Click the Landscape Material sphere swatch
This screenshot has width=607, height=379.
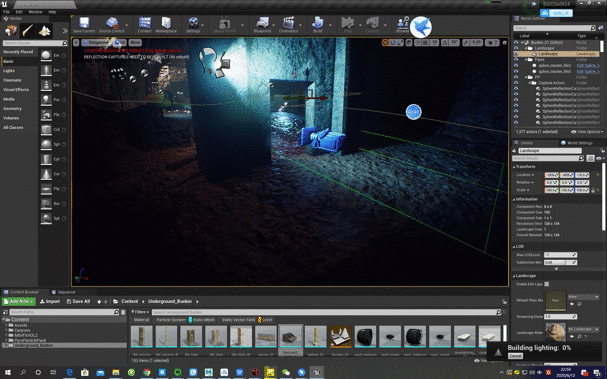click(556, 333)
